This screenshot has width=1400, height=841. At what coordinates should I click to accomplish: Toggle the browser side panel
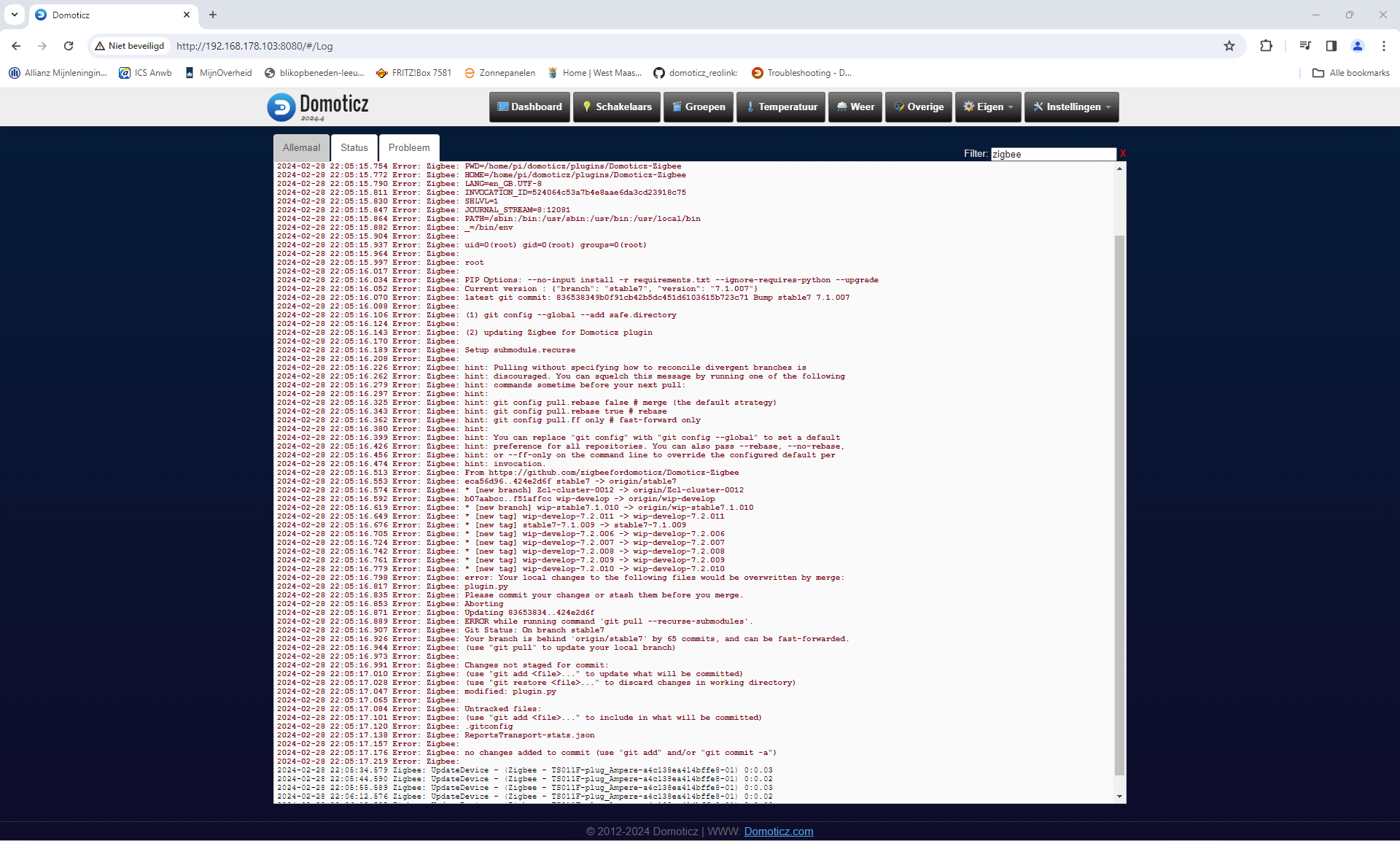coord(1331,46)
